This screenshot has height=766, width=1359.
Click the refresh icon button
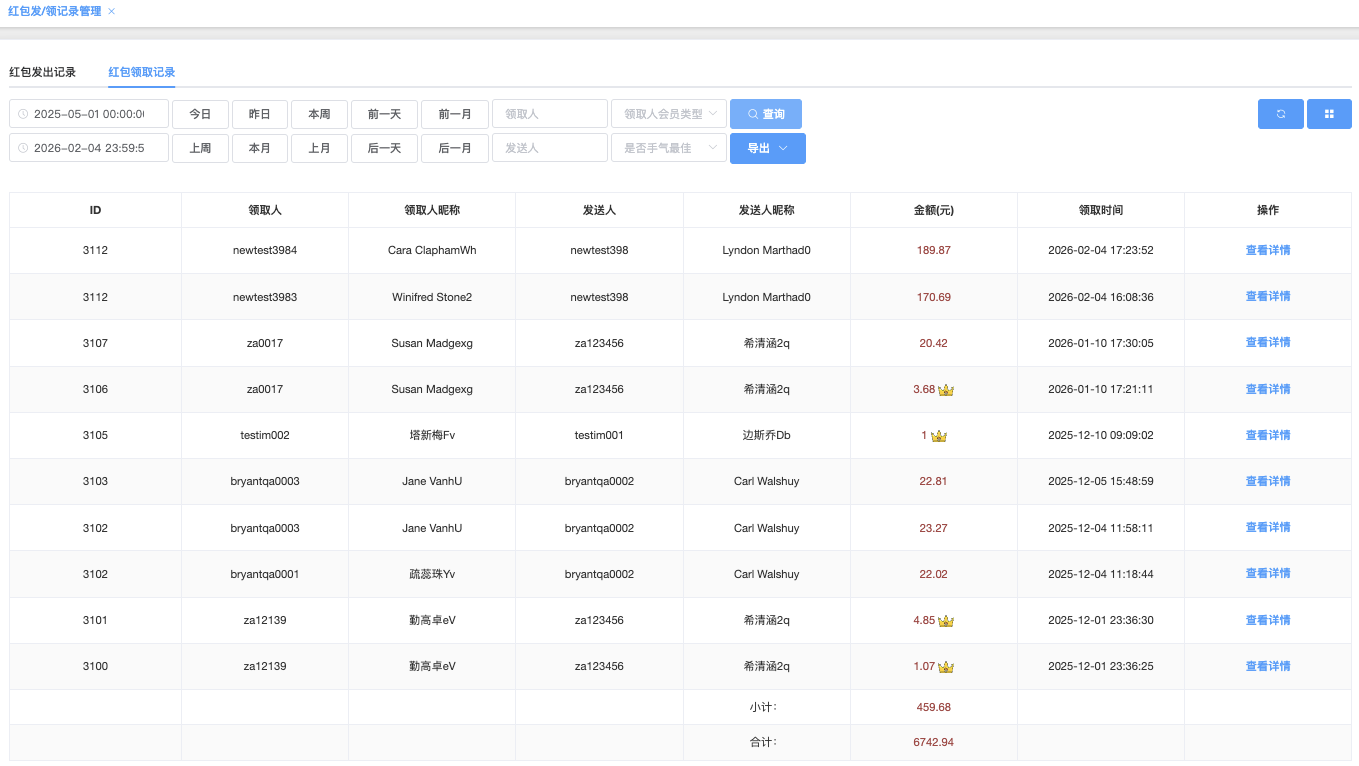pos(1280,114)
